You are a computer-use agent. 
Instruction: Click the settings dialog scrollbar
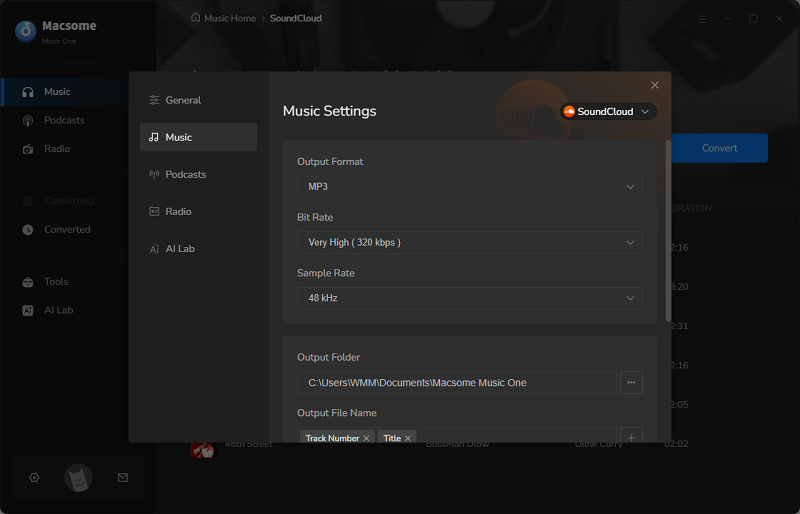click(668, 231)
